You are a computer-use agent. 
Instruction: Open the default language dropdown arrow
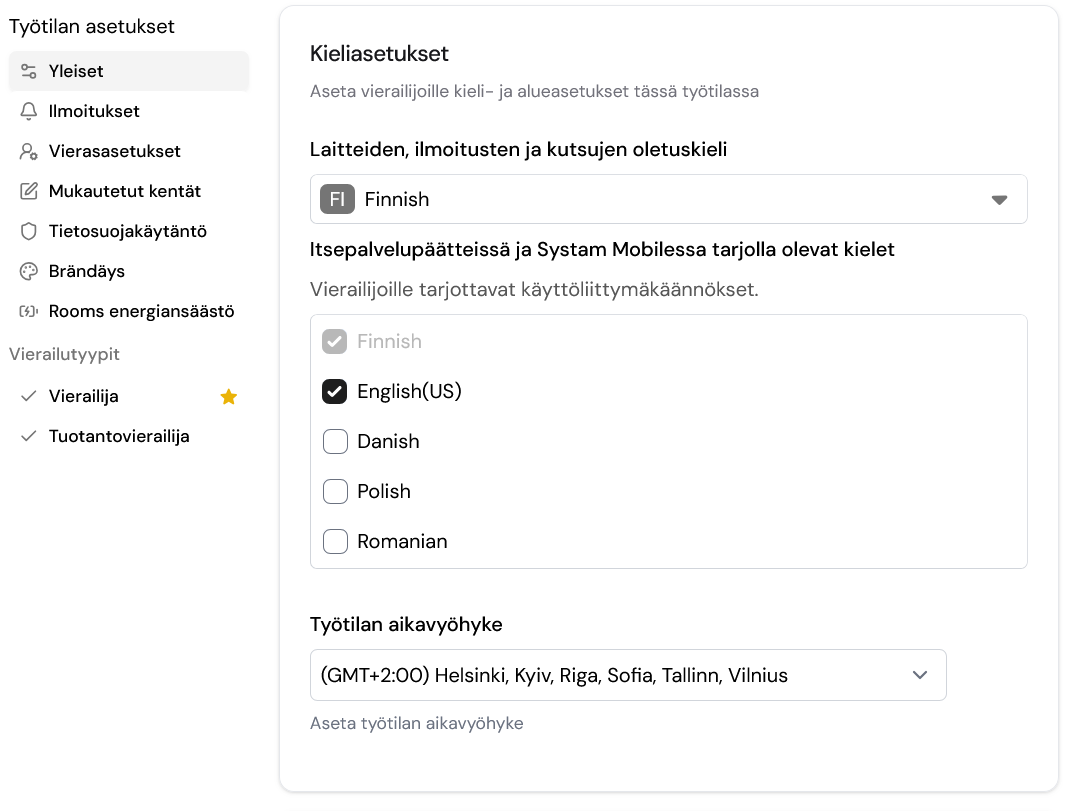point(999,199)
